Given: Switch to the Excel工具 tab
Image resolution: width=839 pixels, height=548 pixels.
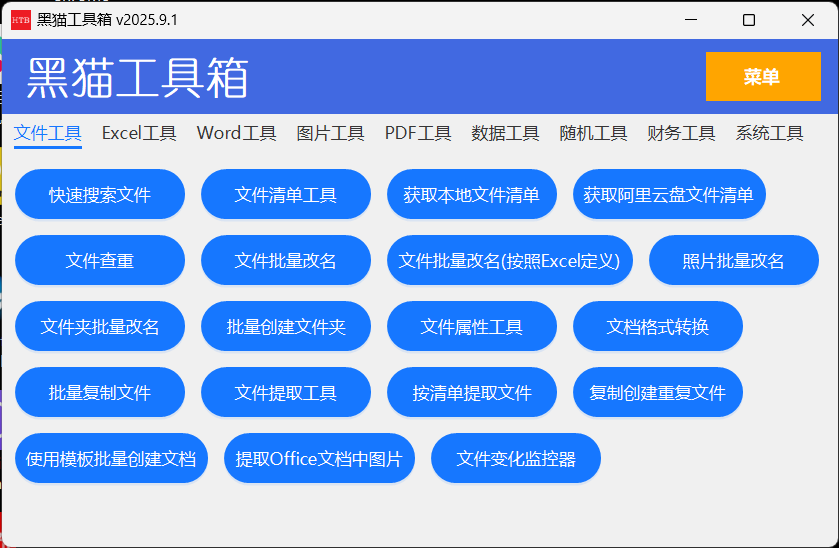Looking at the screenshot, I should (139, 133).
